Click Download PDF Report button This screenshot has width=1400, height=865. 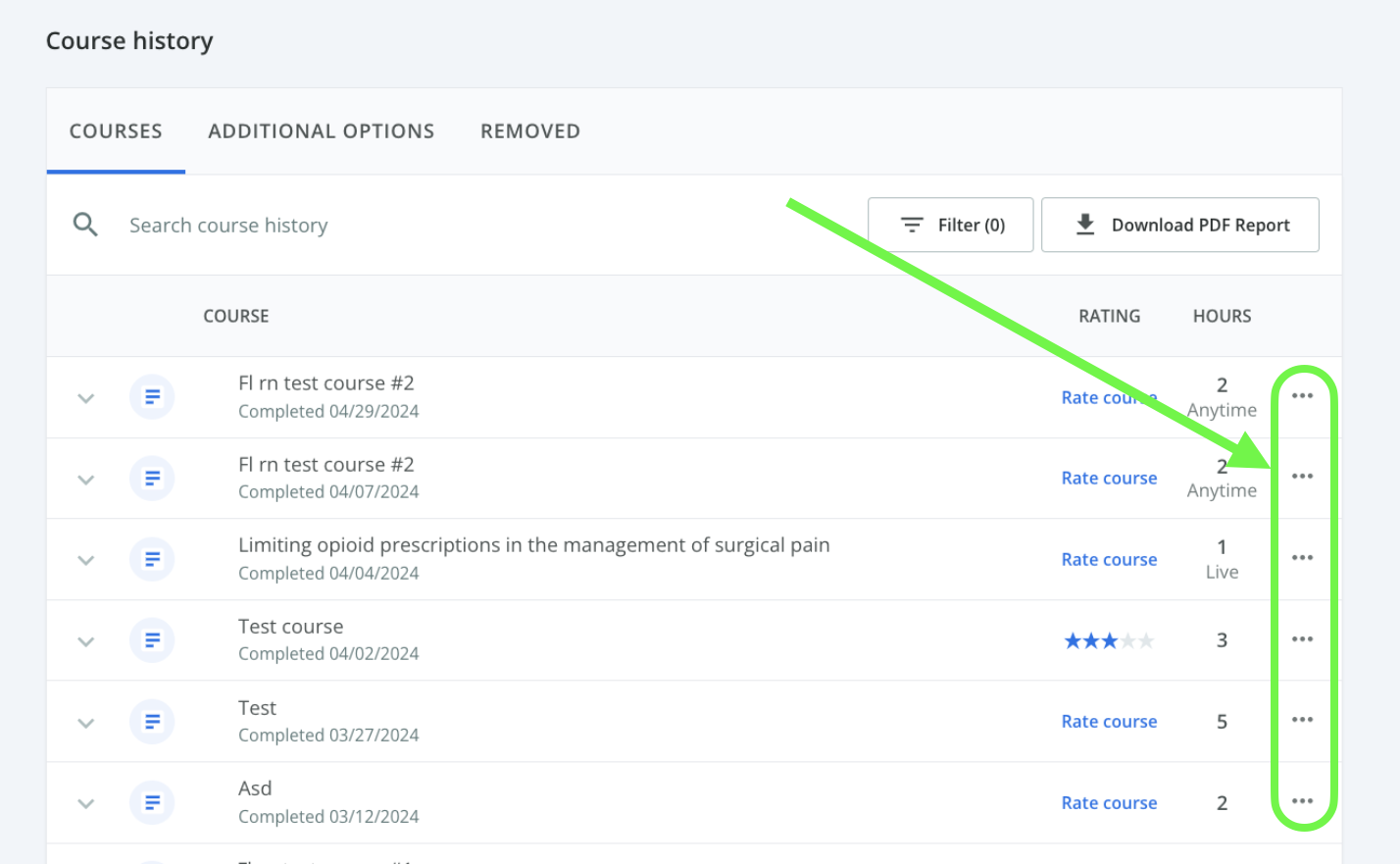tap(1179, 225)
